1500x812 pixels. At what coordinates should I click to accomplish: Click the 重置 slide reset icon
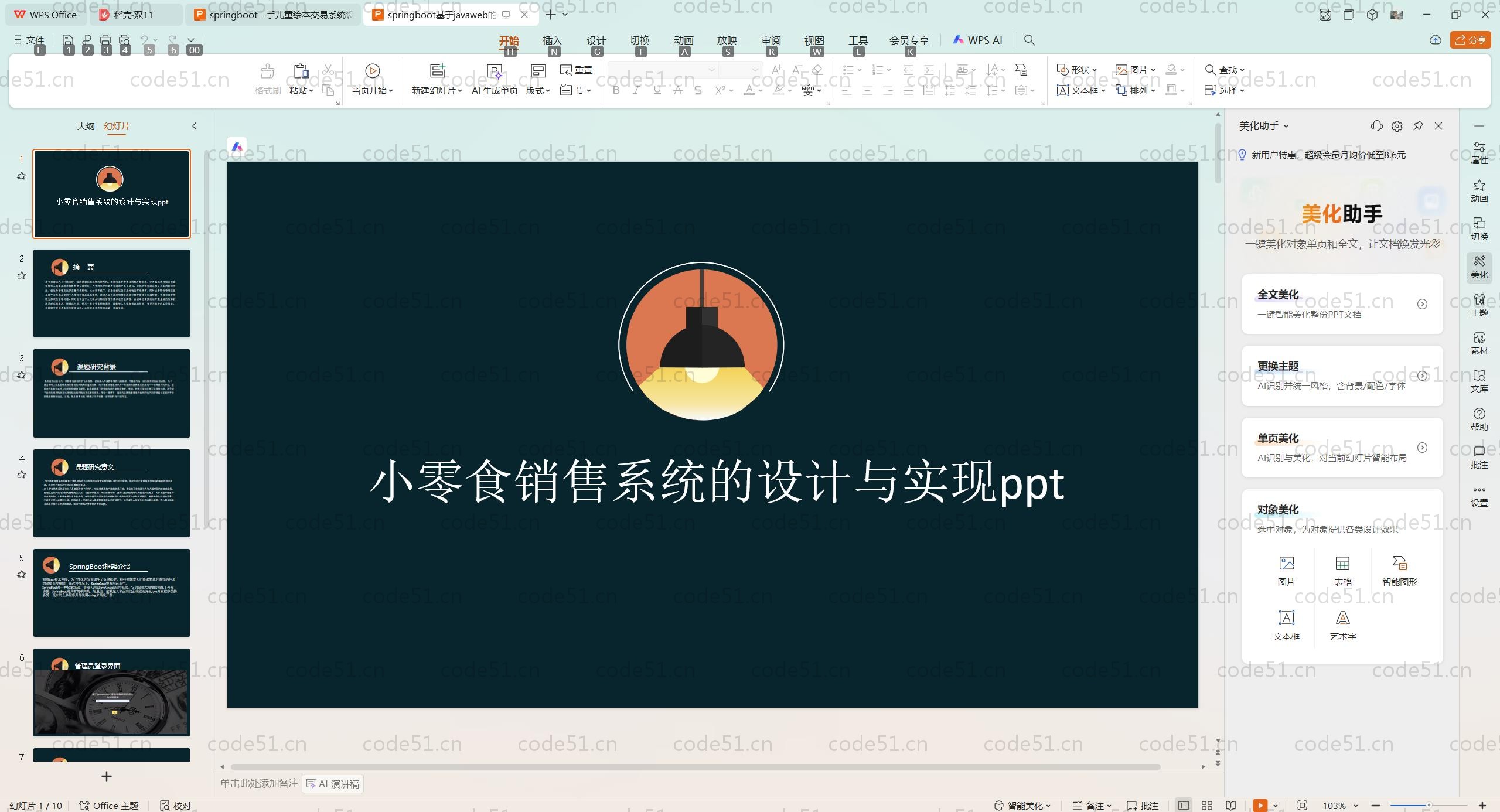click(x=576, y=69)
